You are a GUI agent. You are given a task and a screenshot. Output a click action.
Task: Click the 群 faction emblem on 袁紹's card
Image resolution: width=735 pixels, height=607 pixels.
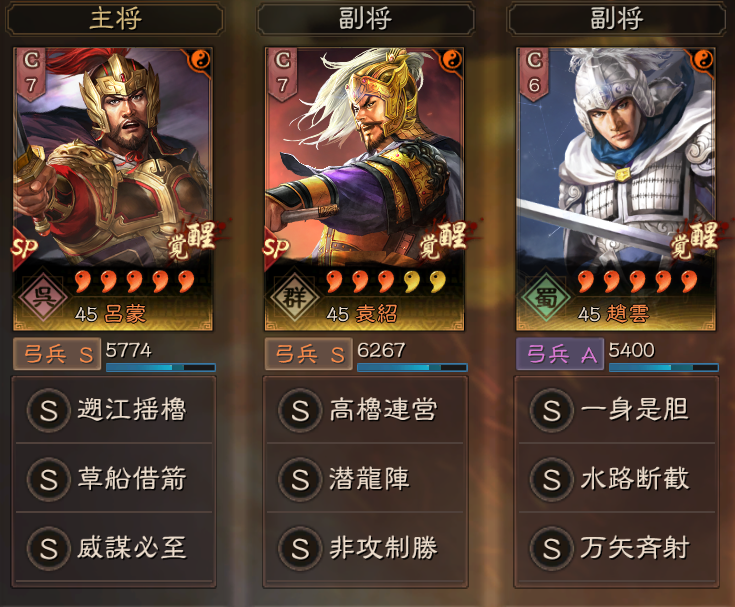click(x=294, y=295)
